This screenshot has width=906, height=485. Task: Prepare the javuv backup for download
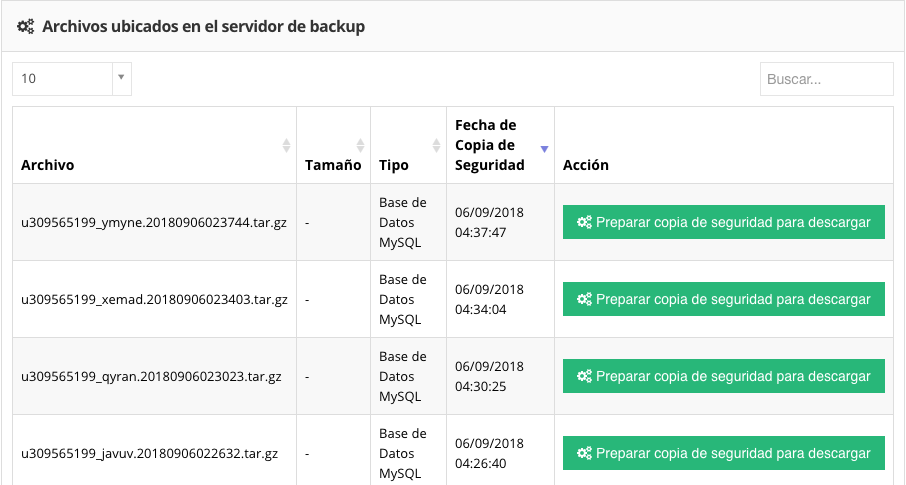pyautogui.click(x=724, y=452)
